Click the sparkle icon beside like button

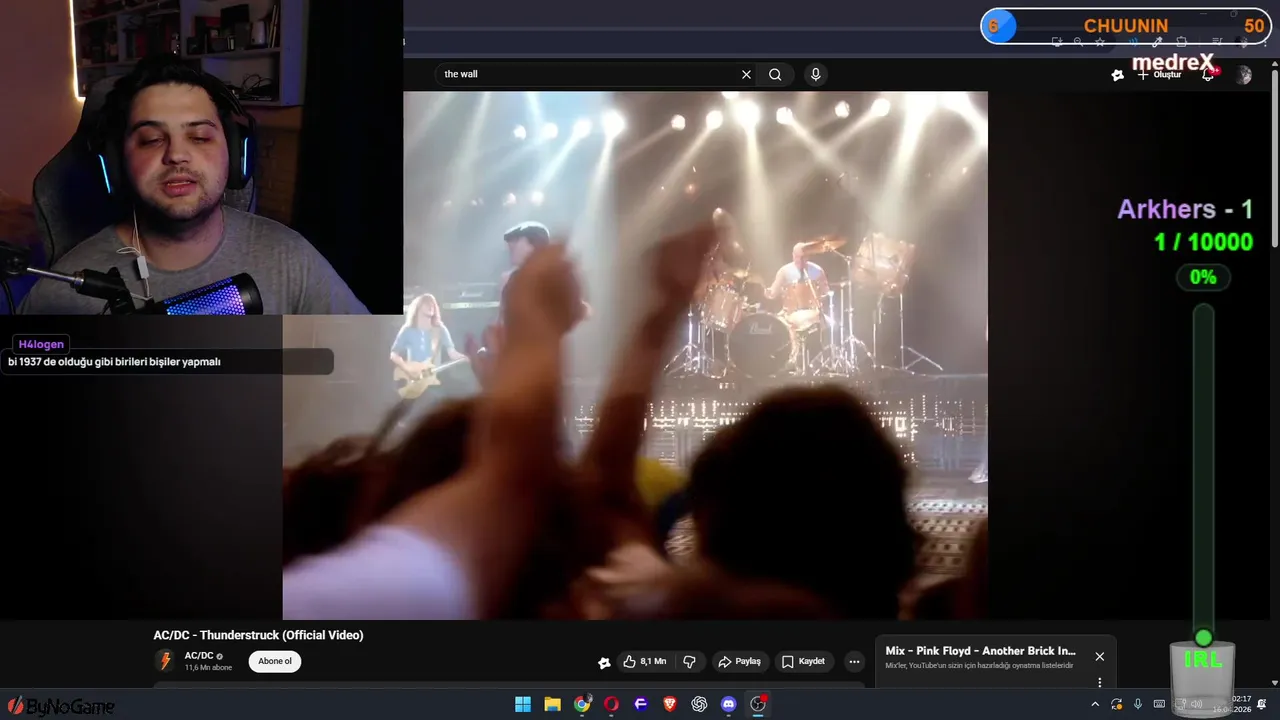[x=604, y=661]
